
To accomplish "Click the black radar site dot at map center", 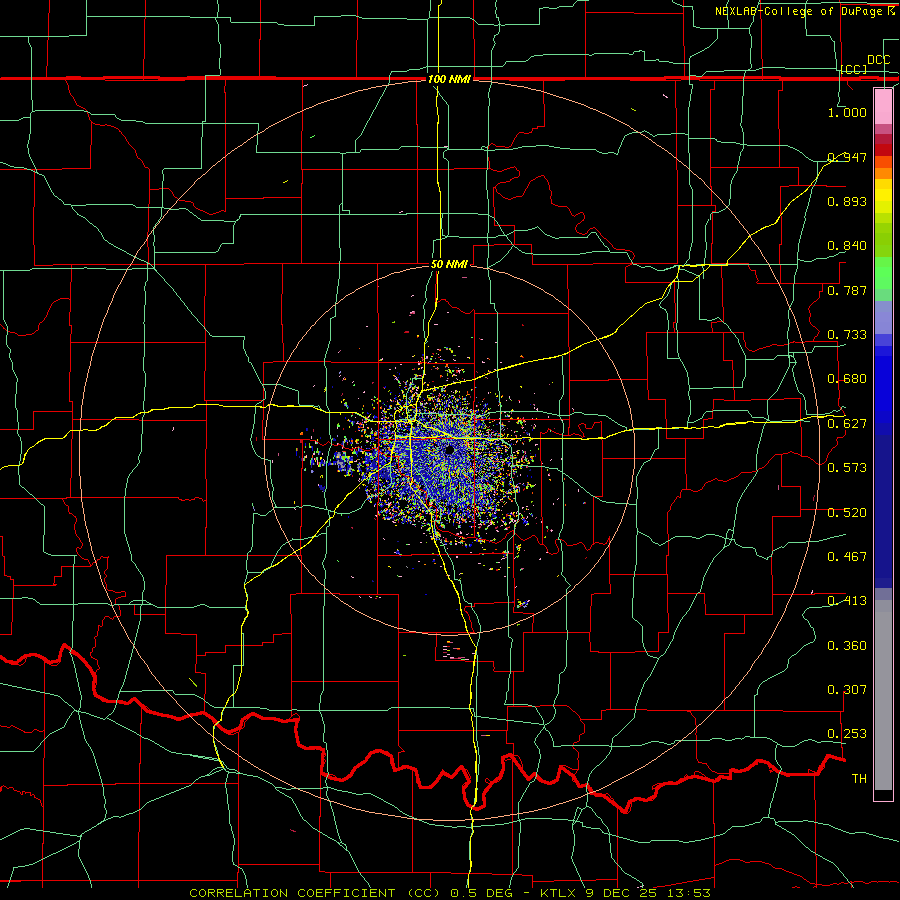I will click(x=450, y=450).
